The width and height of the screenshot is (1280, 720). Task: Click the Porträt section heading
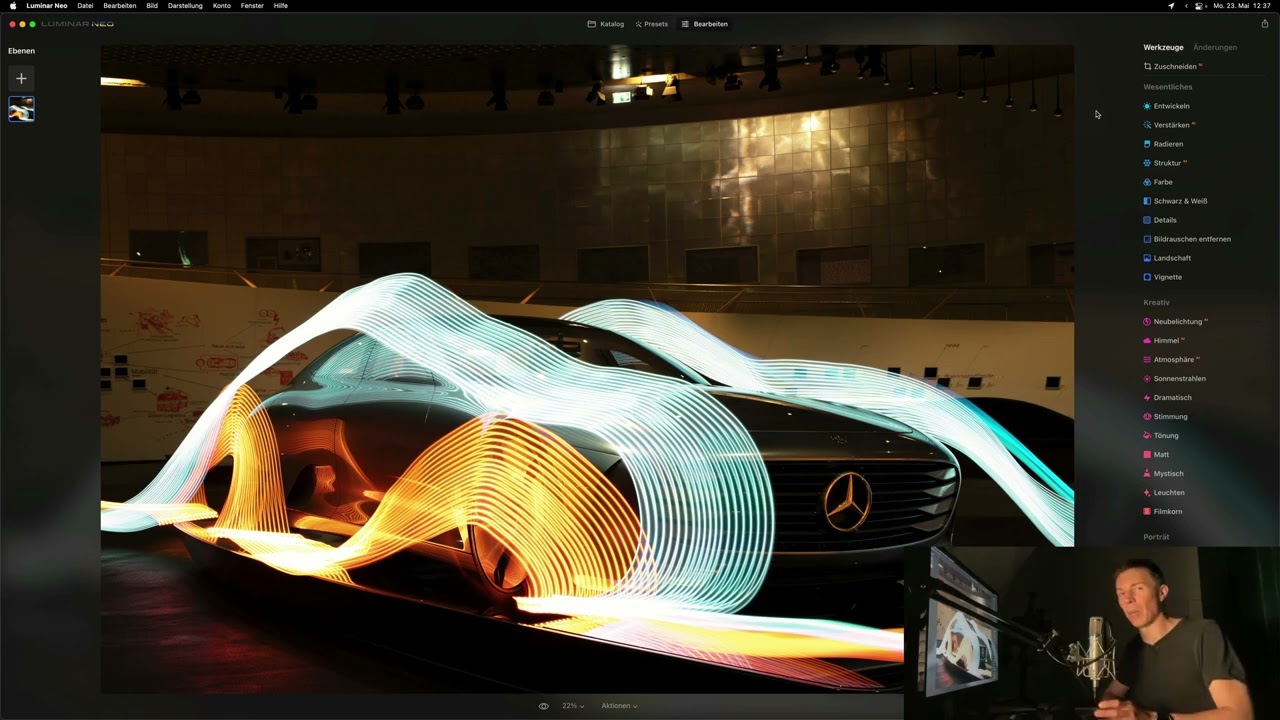tap(1156, 537)
